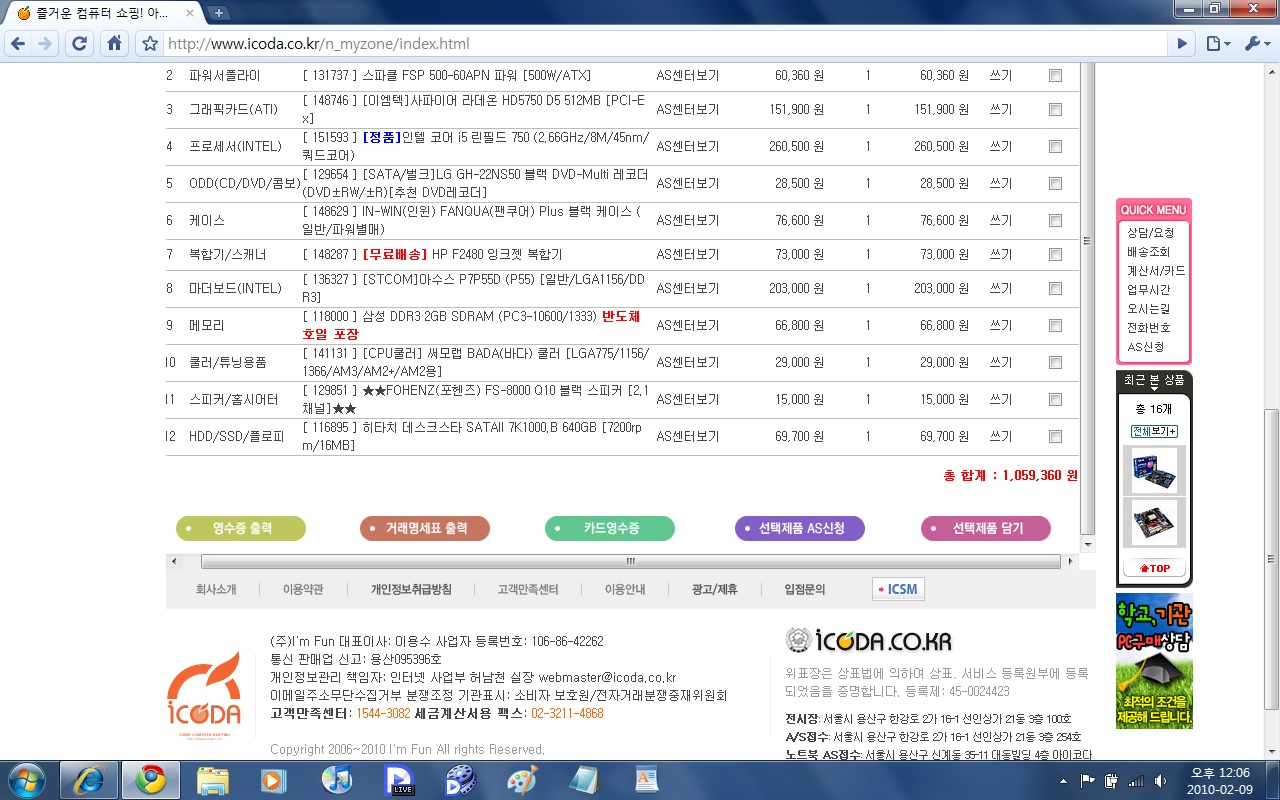Image resolution: width=1280 pixels, height=800 pixels.
Task: Open 개인정보취급방침 footer menu
Action: point(411,590)
